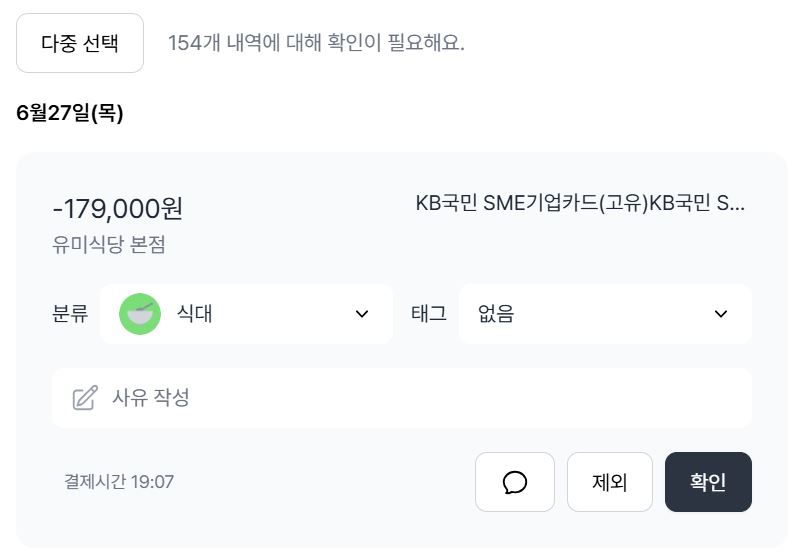Click the 식대 category name text

coord(194,314)
